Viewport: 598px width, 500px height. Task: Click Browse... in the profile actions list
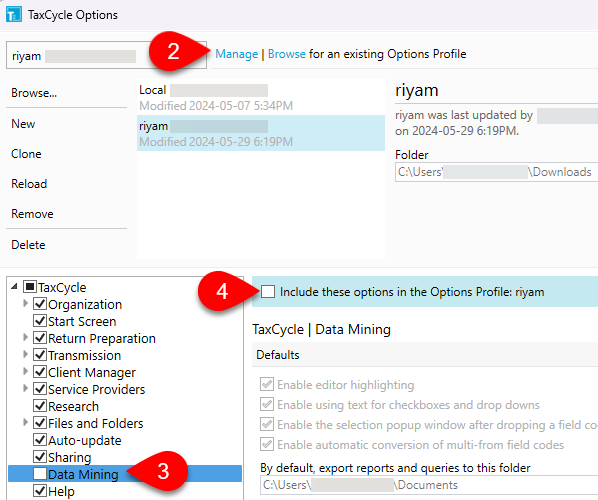(34, 93)
